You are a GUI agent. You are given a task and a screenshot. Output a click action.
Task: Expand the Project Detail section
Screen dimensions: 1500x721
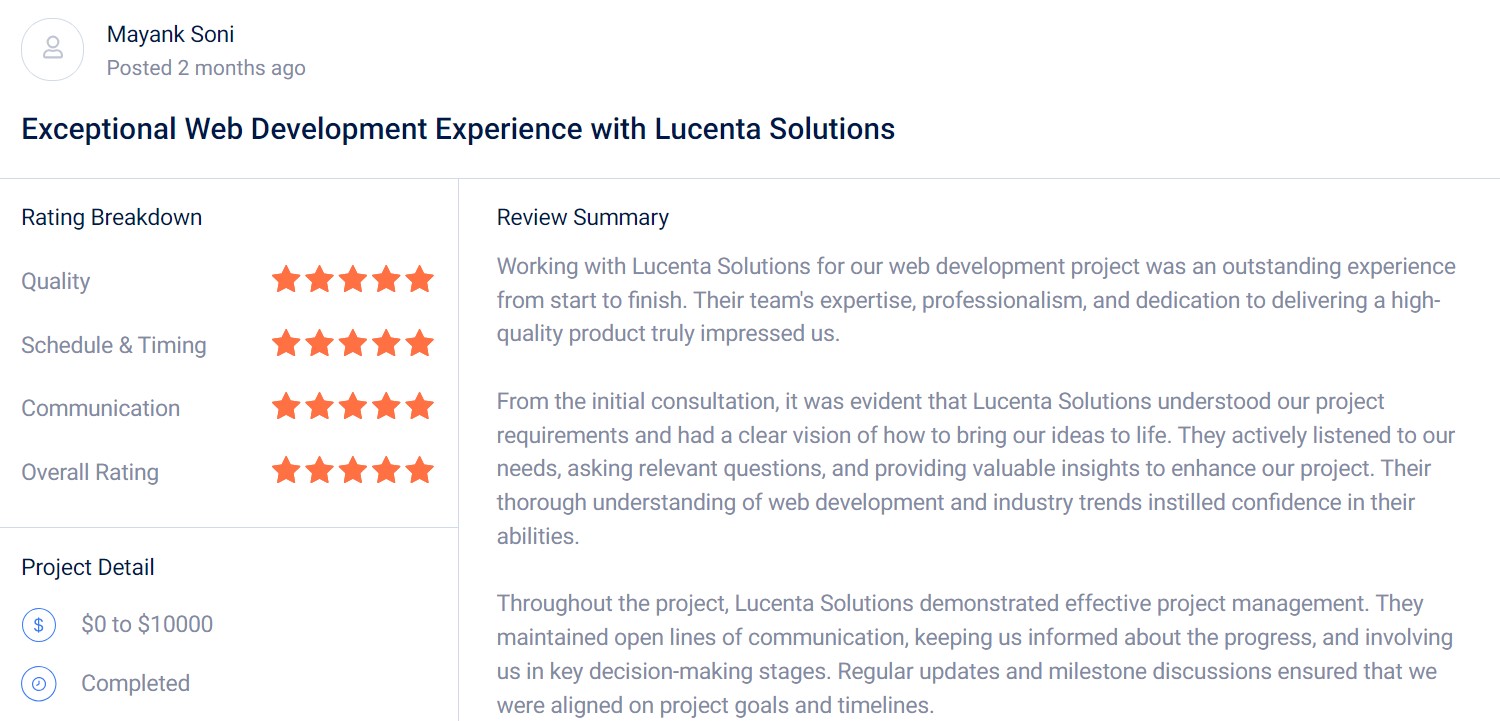click(88, 567)
